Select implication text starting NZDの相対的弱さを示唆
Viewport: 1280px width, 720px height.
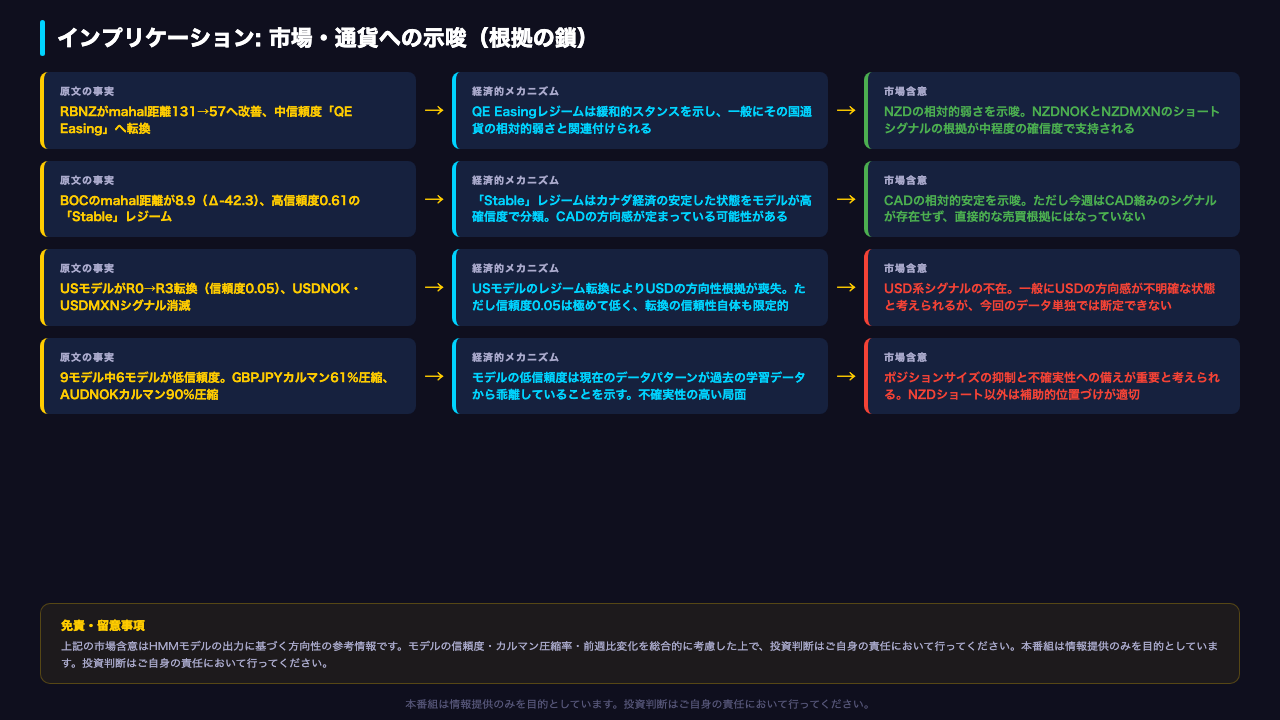point(1052,120)
